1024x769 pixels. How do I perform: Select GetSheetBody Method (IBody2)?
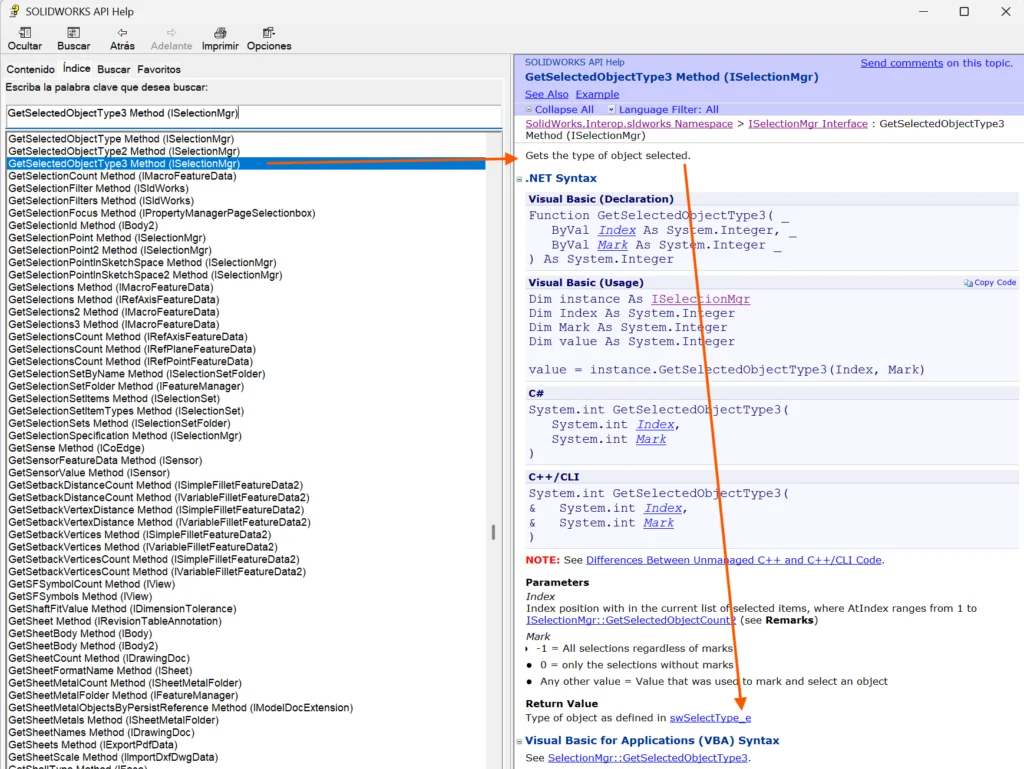[x=83, y=646]
